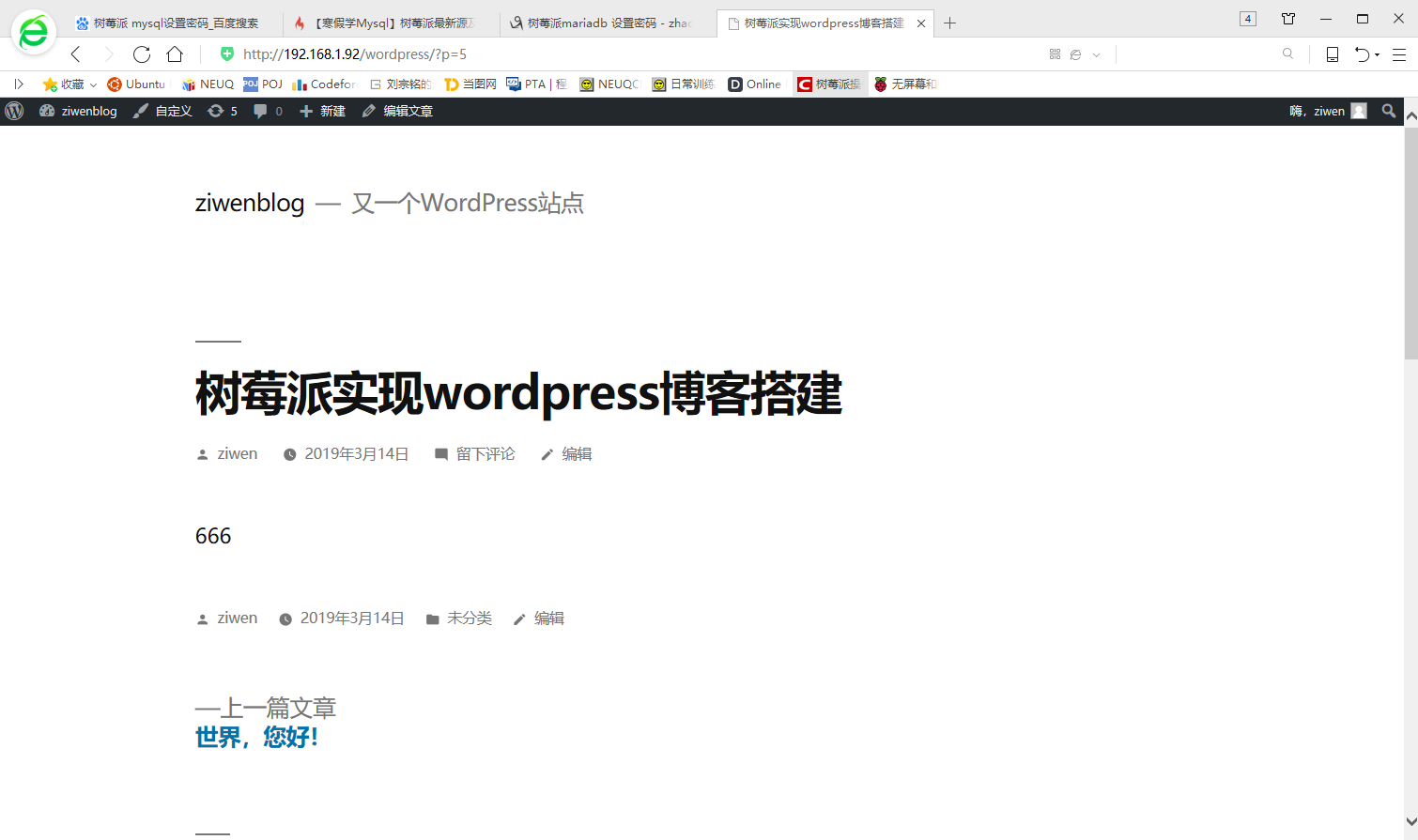Image resolution: width=1418 pixels, height=840 pixels.
Task: Click the magnifier in the search box
Action: pyautogui.click(x=1288, y=54)
